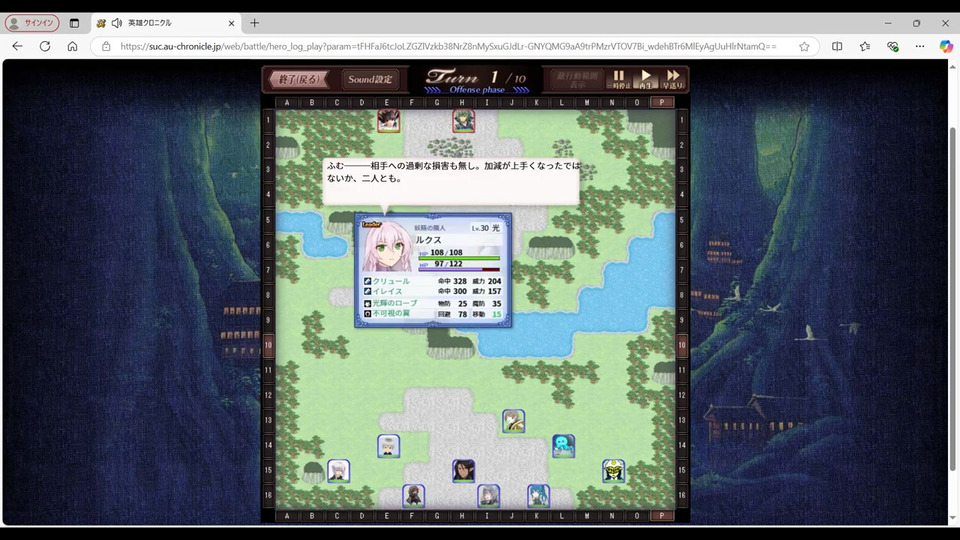Select the gray-haired chibi unit on row 14
This screenshot has width=960, height=540.
pyautogui.click(x=388, y=446)
